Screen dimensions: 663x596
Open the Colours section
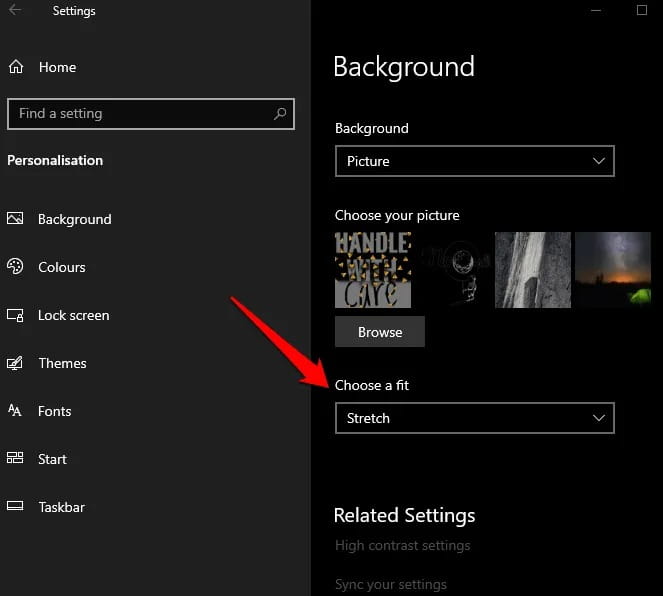point(62,267)
